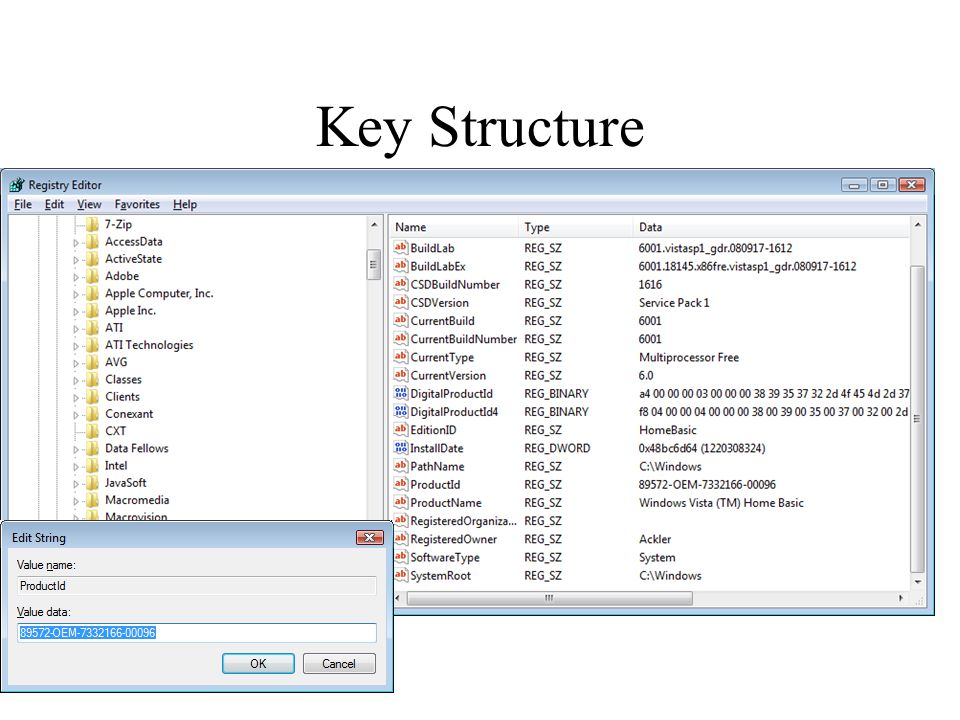Screen dimensions: 960x720
Task: Expand the ATI Technologies key
Action: [76, 346]
